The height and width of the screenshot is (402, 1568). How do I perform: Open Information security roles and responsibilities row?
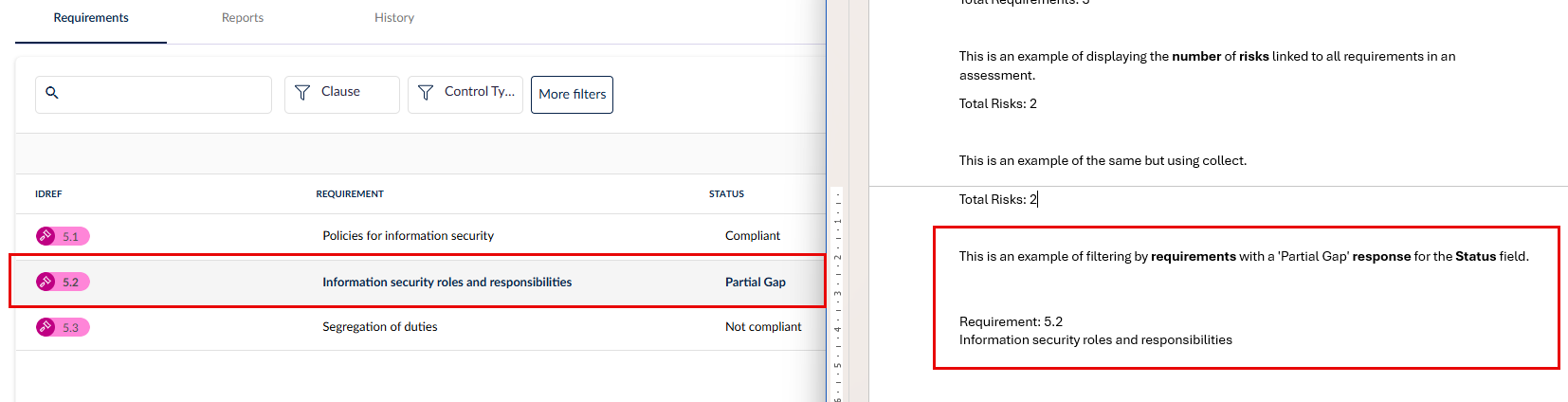pos(447,283)
